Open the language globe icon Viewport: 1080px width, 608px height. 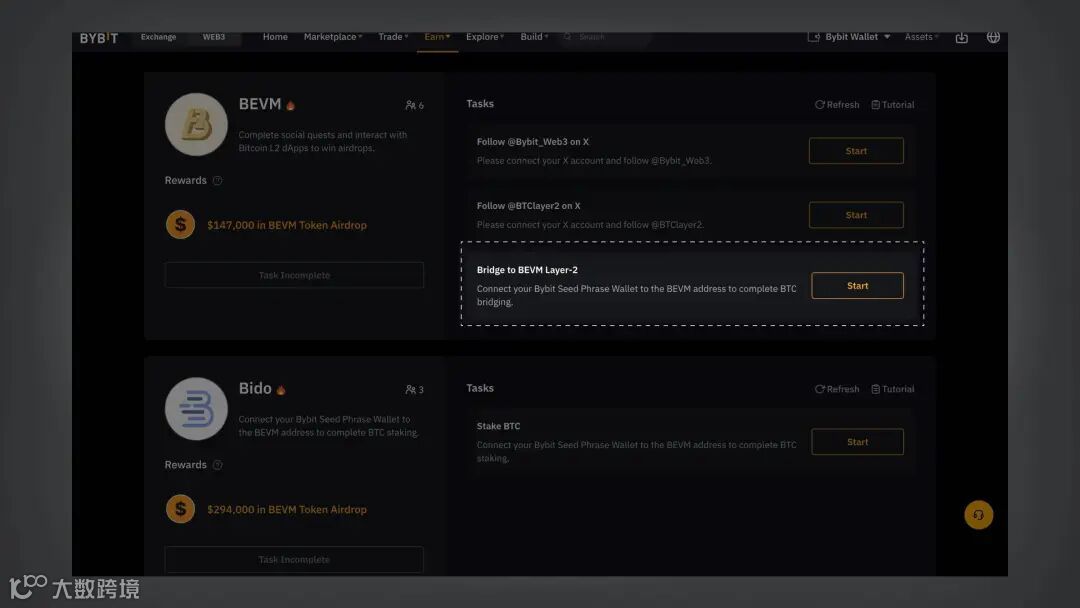click(993, 37)
